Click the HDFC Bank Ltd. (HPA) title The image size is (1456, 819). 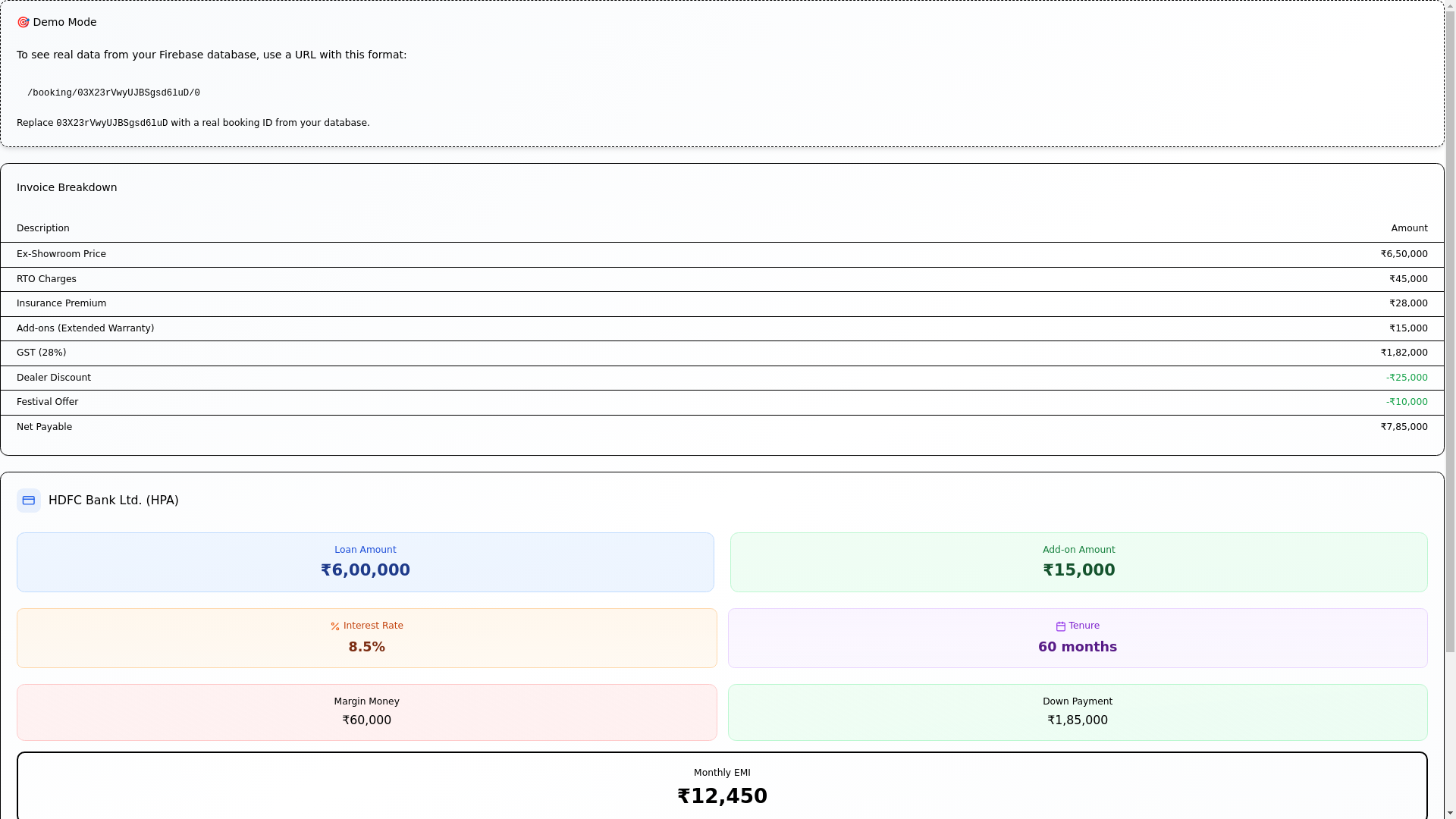(x=114, y=500)
